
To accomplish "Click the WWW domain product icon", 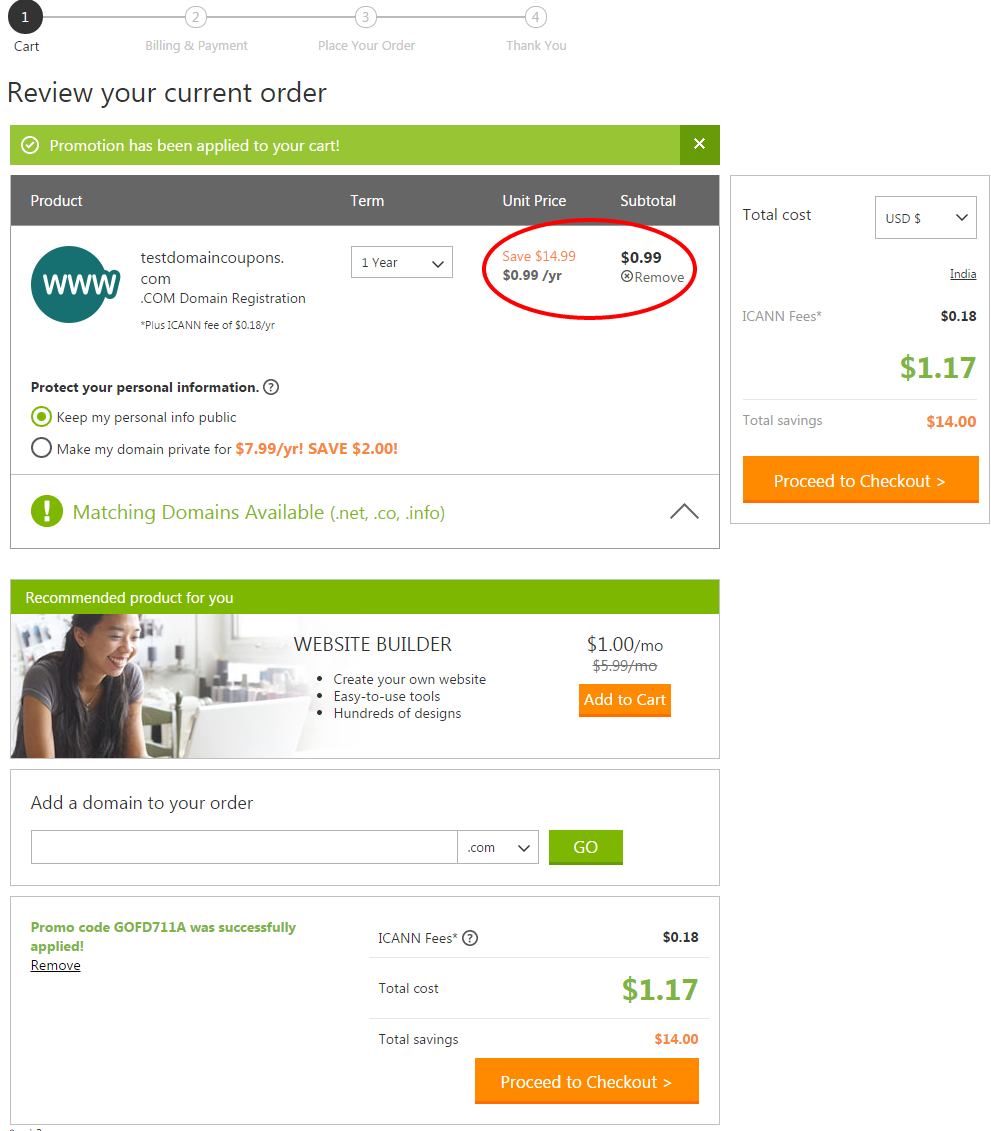I will point(76,284).
